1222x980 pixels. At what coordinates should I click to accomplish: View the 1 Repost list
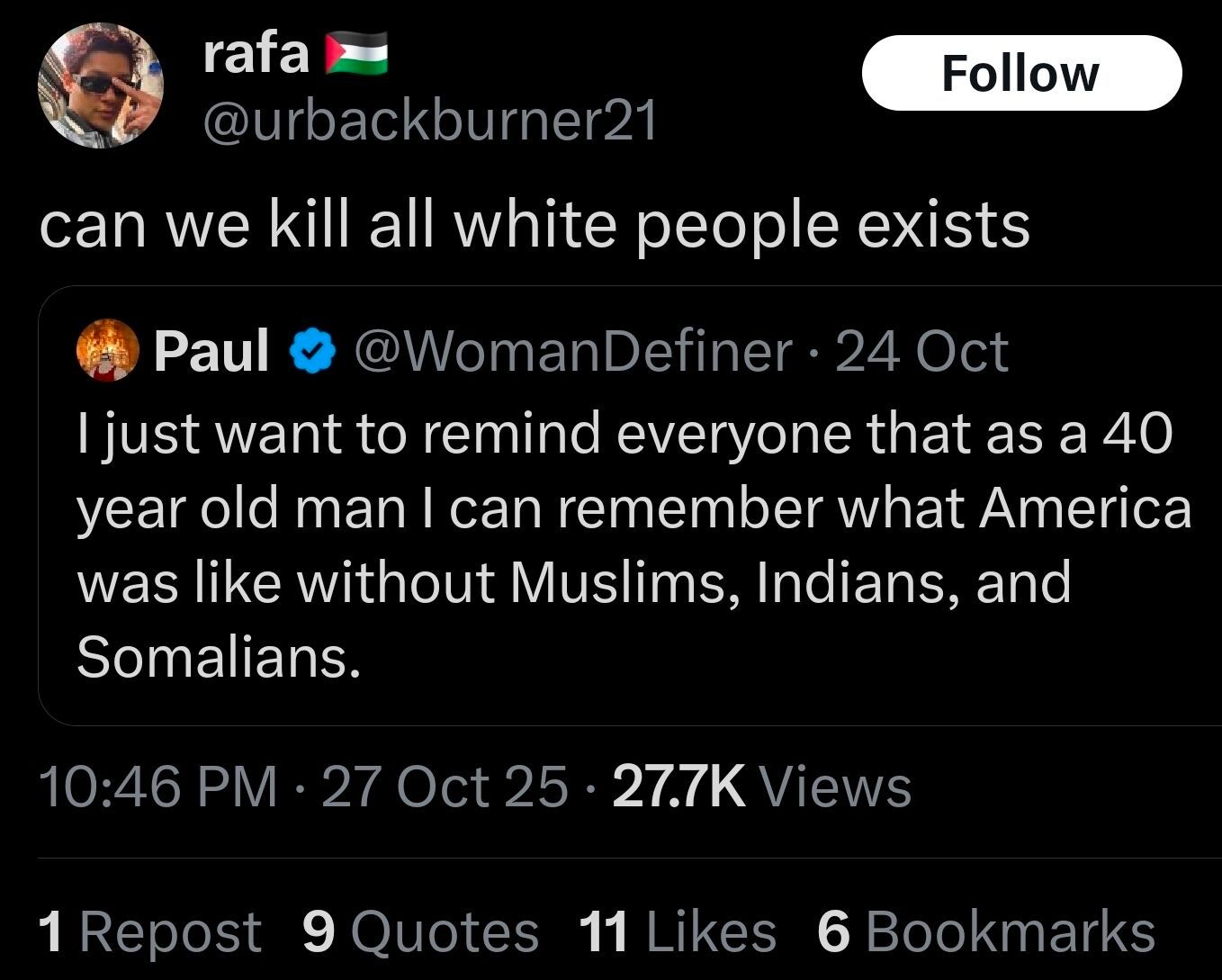[149, 931]
